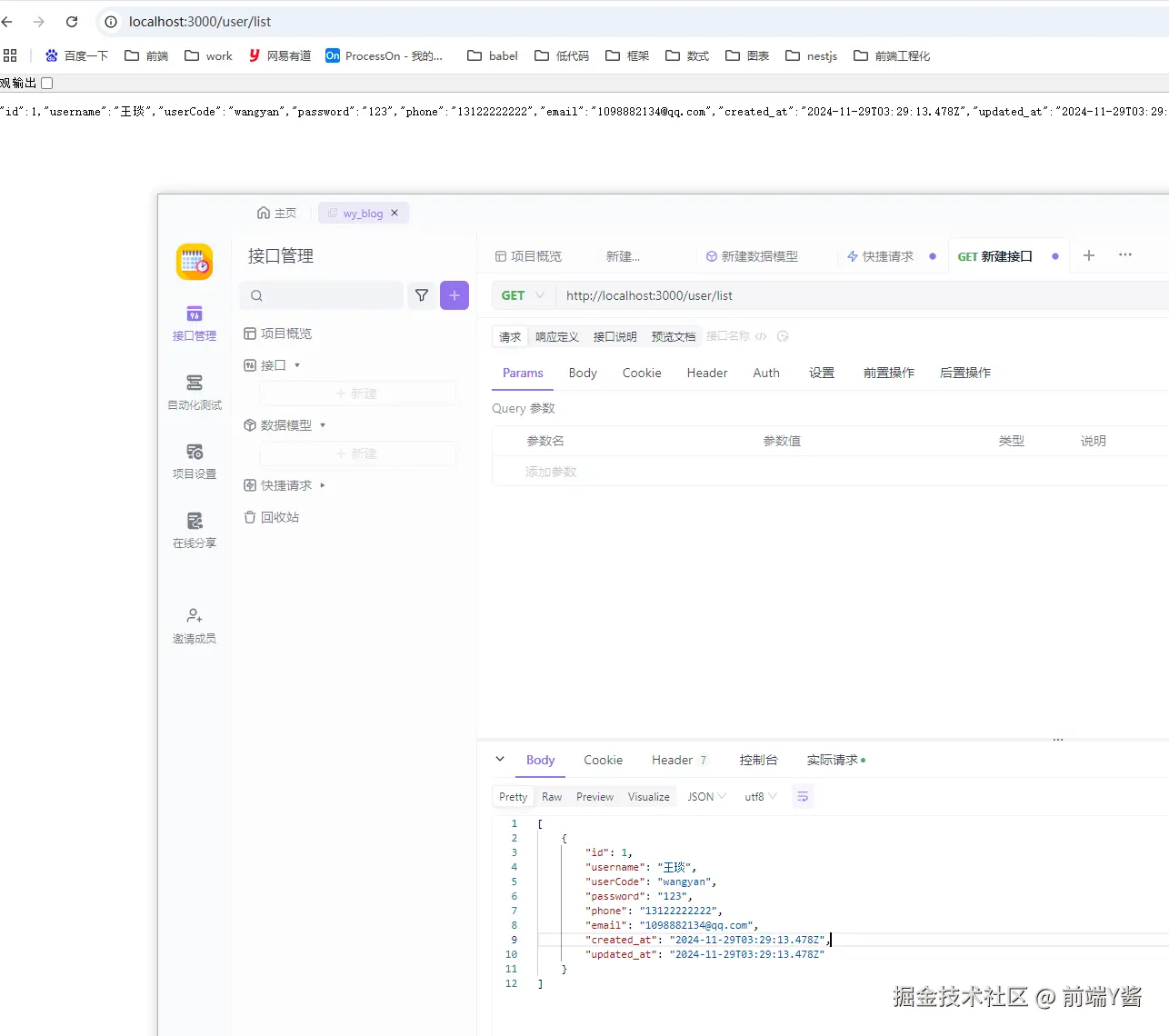Image resolution: width=1169 pixels, height=1036 pixels.
Task: Click 邀请成员 in the sidebar
Action: point(195,626)
